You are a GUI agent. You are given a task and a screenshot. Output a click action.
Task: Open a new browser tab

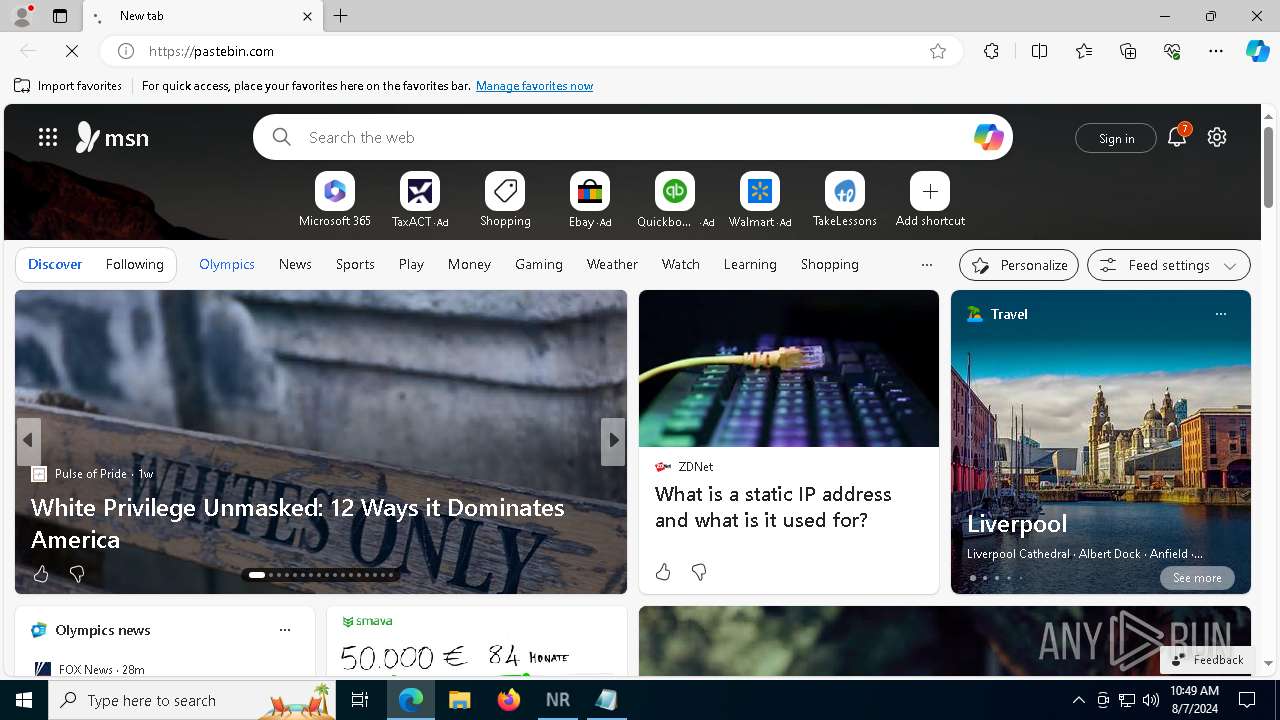(341, 16)
